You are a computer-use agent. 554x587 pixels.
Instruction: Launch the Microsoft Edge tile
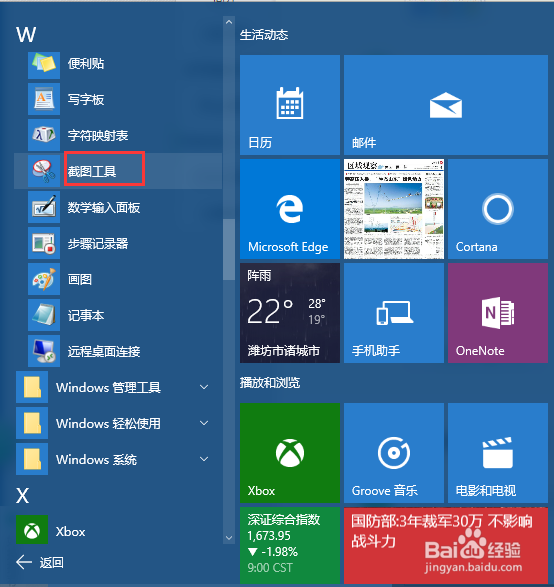[290, 209]
